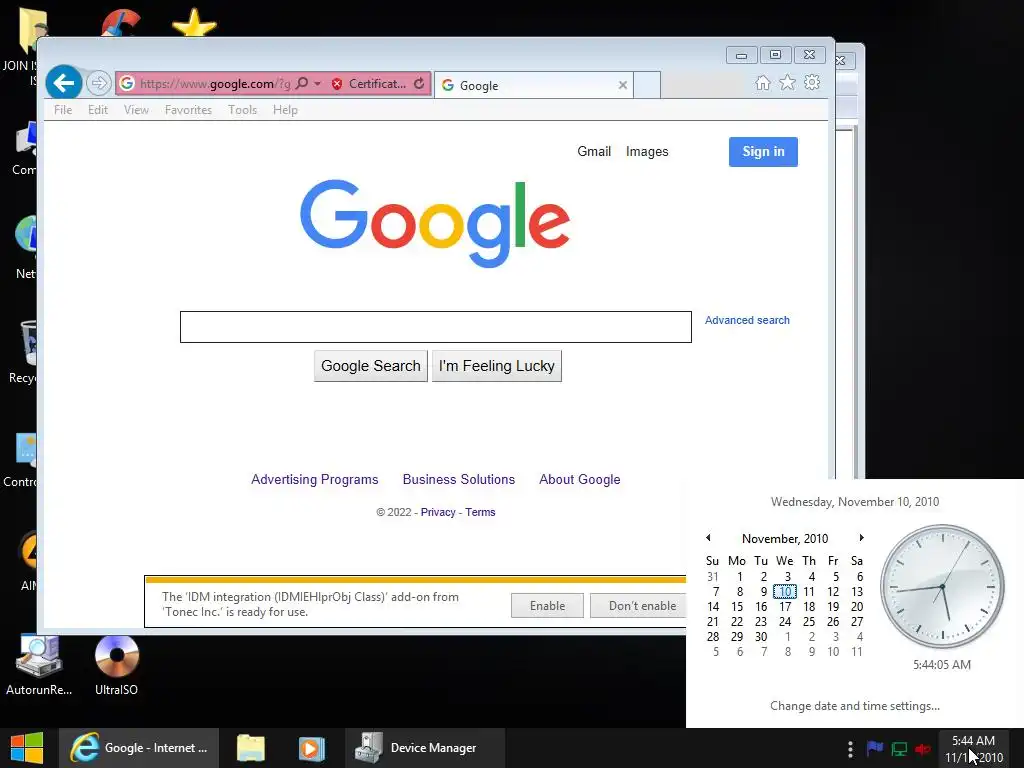Screen dimensions: 1024x768
Task: Open a new blank tab
Action: (647, 85)
